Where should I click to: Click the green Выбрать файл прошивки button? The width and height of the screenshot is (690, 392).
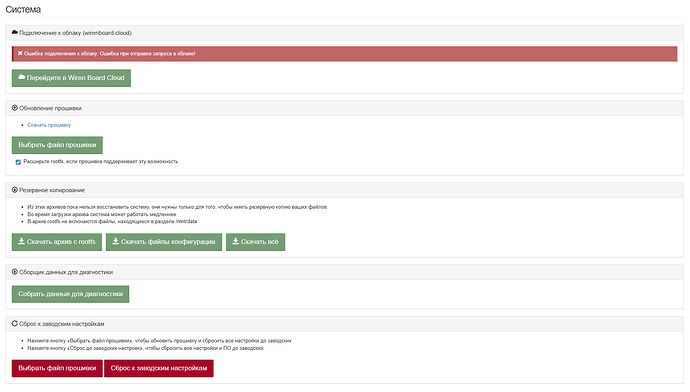57,145
